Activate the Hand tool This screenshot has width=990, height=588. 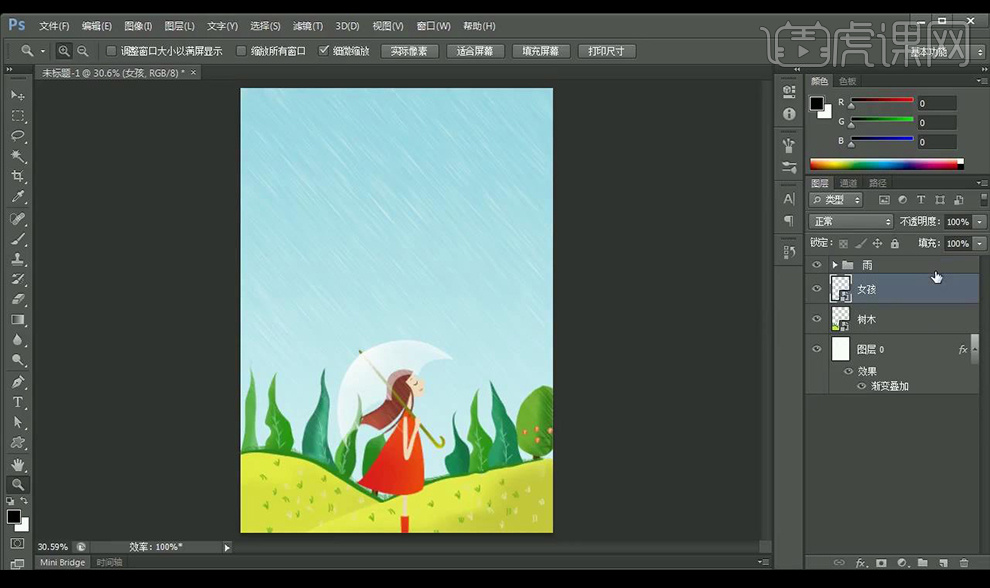[x=17, y=464]
